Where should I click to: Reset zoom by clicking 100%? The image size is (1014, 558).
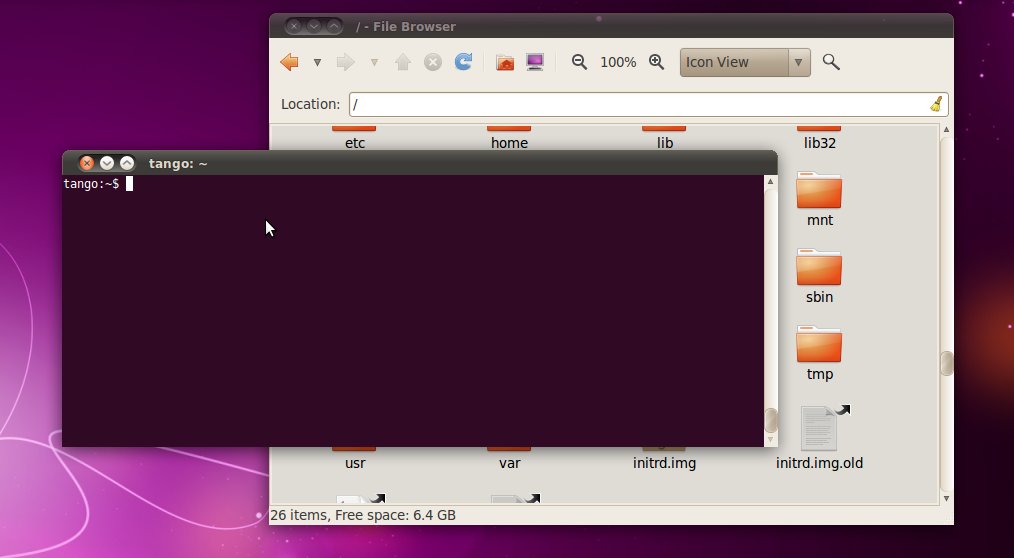618,63
